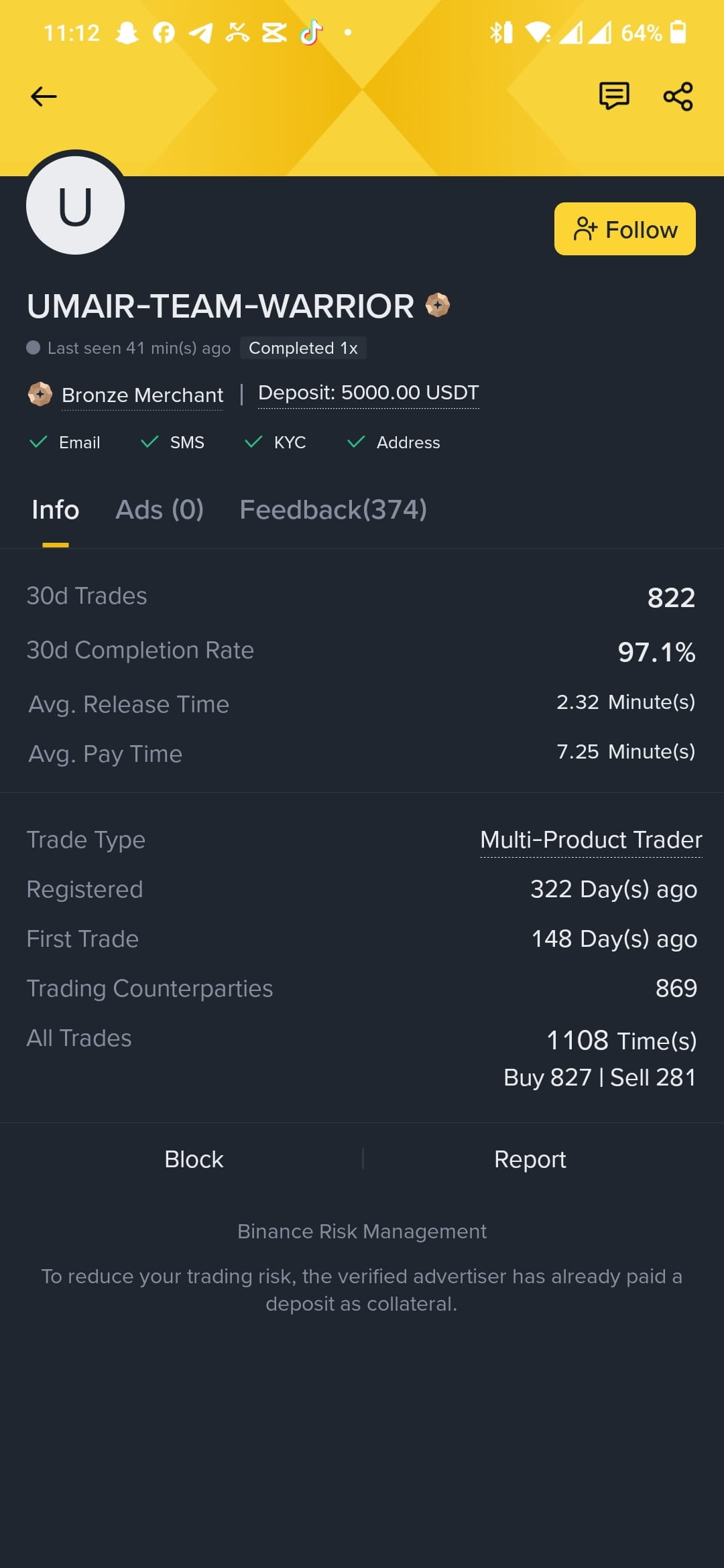Tap the Telegram notification icon in status bar

(200, 32)
